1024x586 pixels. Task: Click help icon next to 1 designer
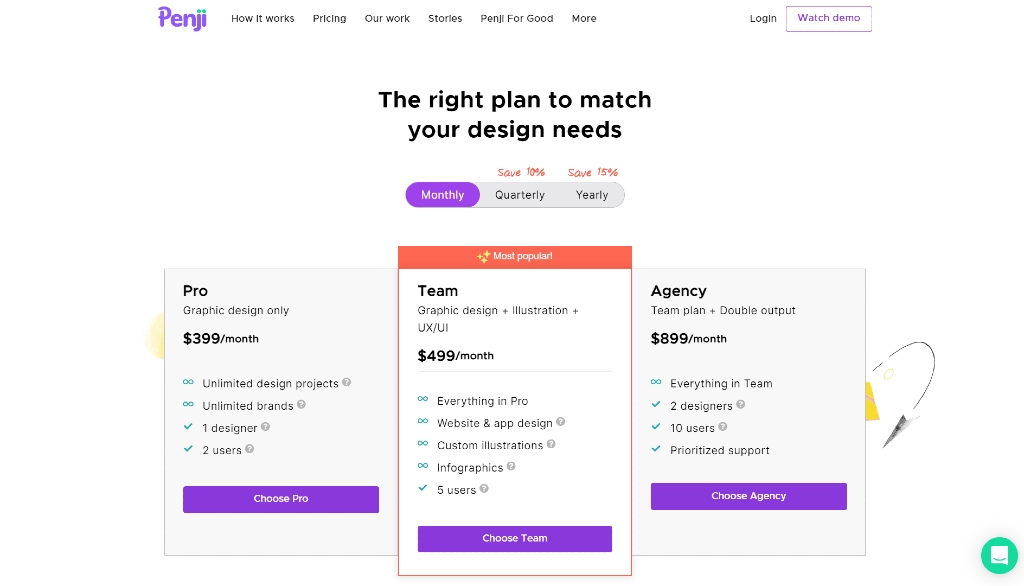(x=265, y=427)
